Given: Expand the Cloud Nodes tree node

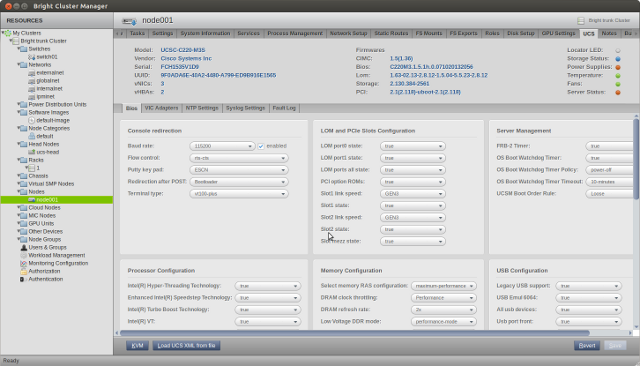Looking at the screenshot, I should [x=19, y=207].
